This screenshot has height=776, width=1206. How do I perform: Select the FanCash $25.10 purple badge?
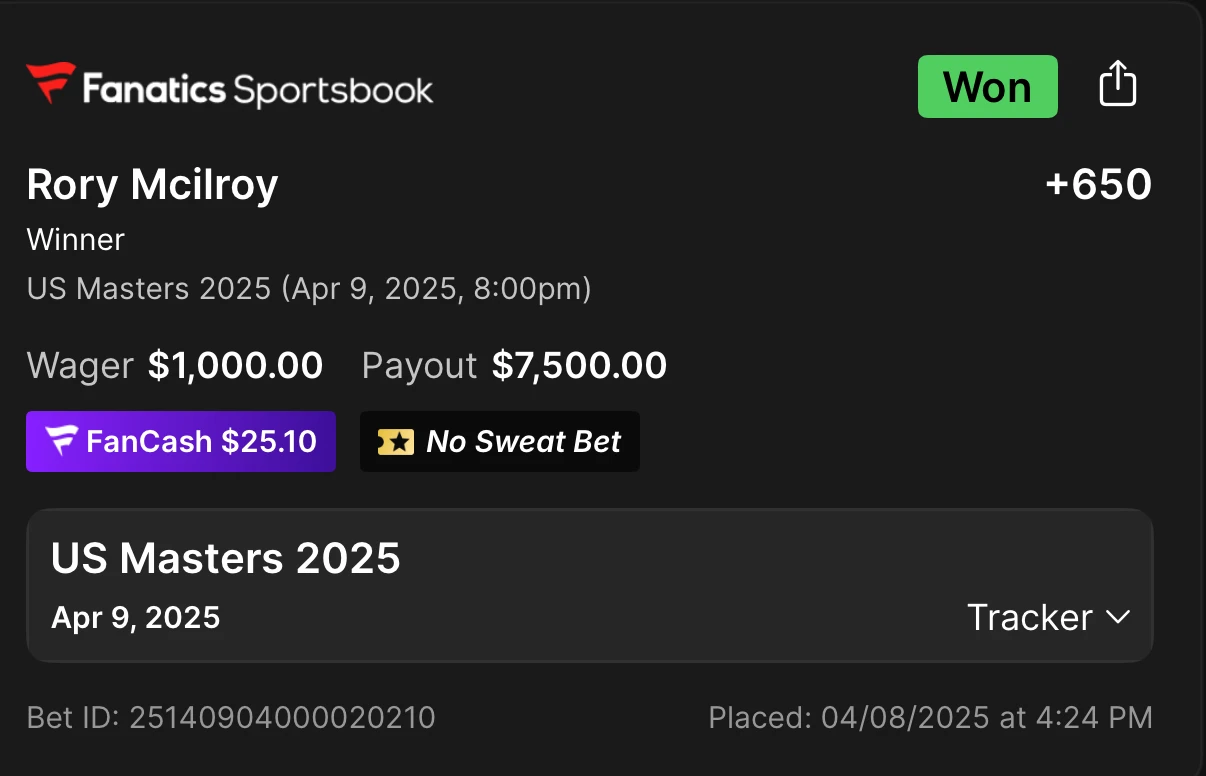tap(181, 441)
